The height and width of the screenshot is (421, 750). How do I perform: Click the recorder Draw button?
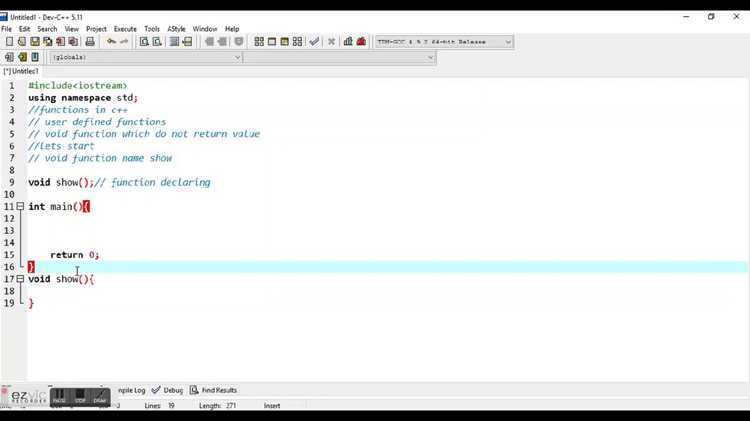[100, 396]
